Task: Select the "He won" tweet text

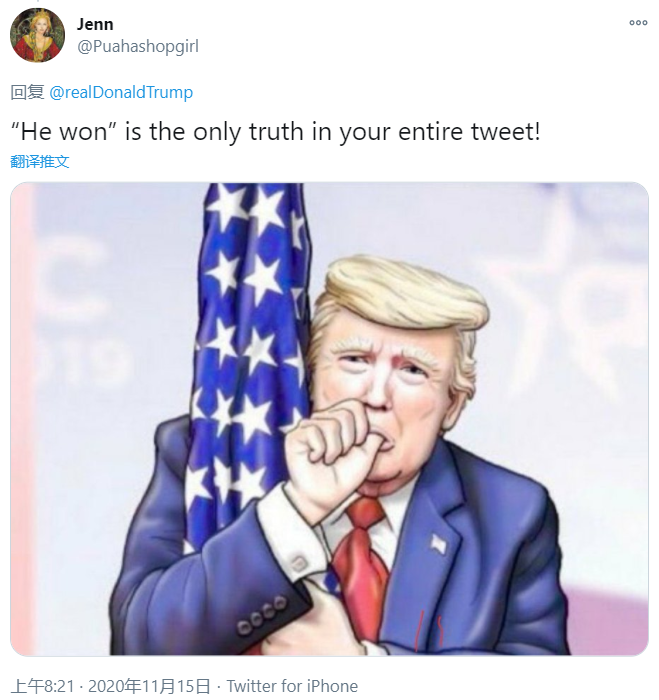Action: tap(275, 132)
